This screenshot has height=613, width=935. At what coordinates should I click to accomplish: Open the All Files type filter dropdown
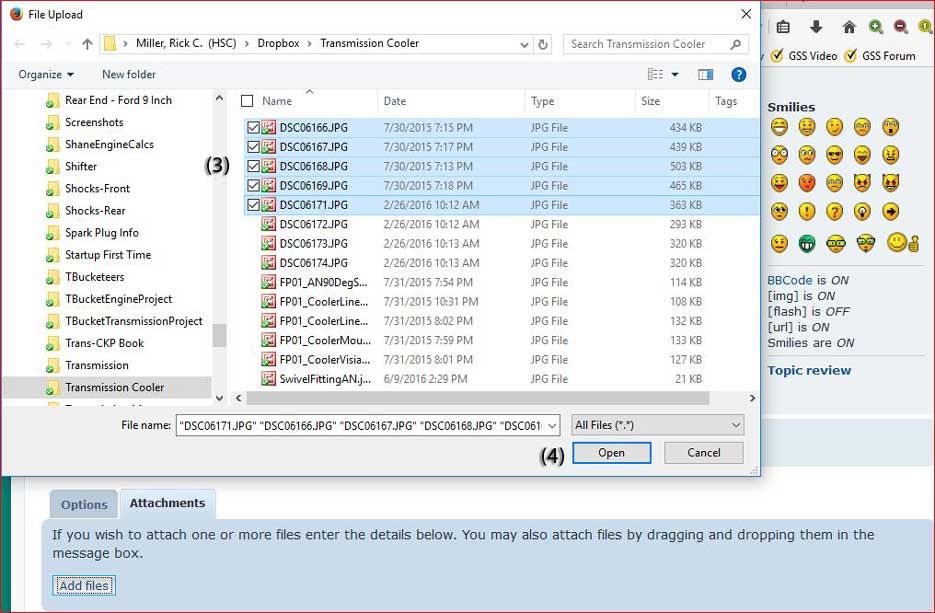[x=657, y=425]
